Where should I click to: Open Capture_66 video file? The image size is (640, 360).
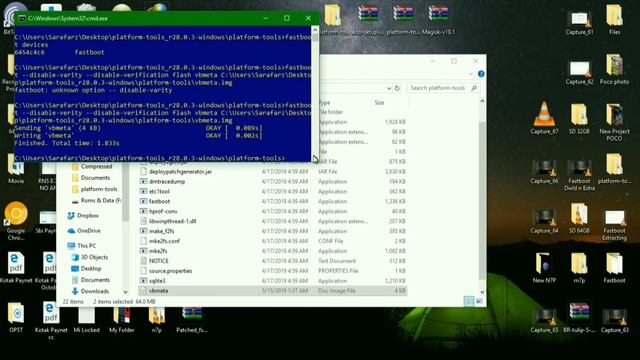[544, 171]
